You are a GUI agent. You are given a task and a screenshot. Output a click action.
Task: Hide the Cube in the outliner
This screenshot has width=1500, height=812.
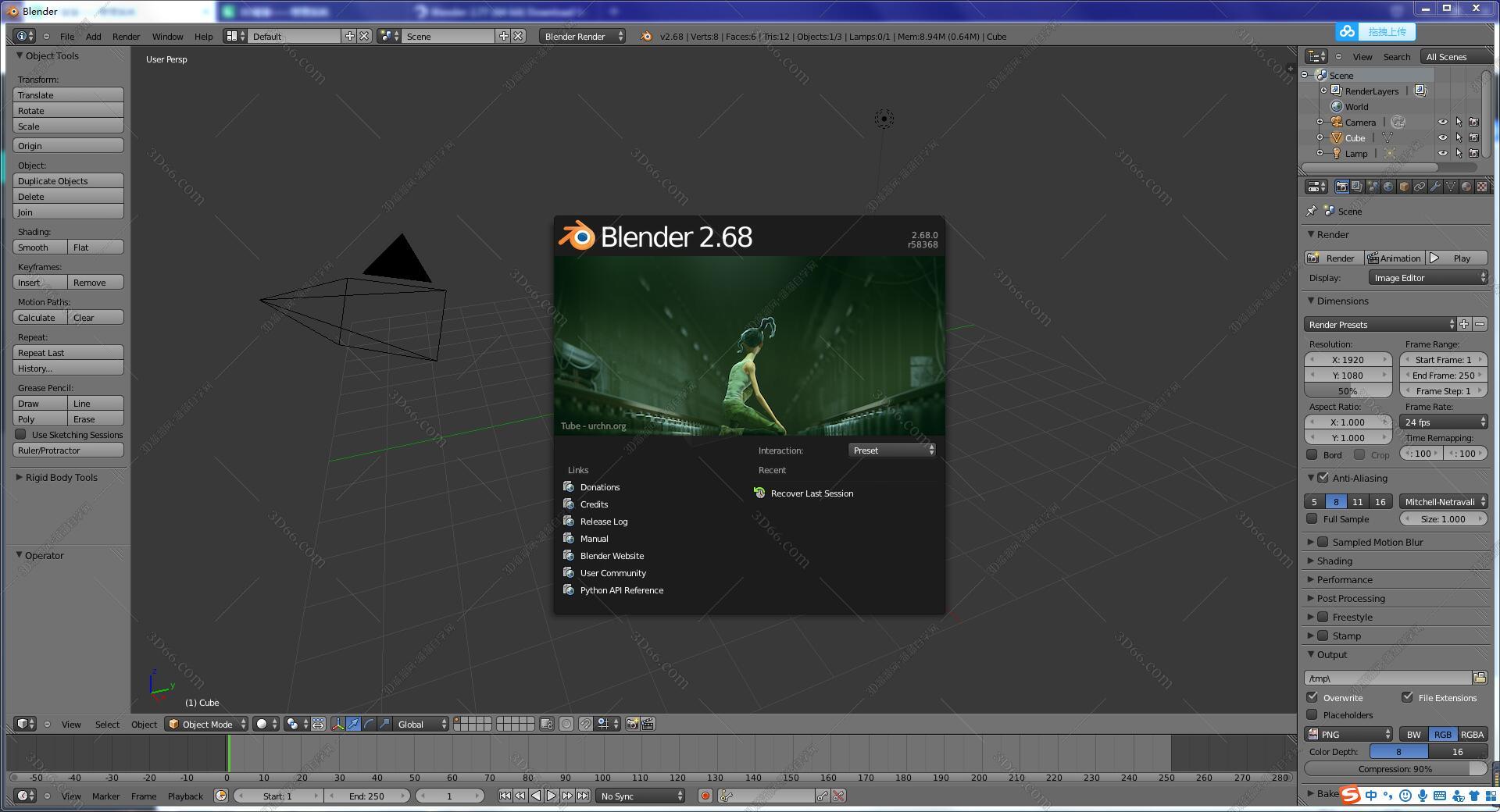click(1442, 138)
